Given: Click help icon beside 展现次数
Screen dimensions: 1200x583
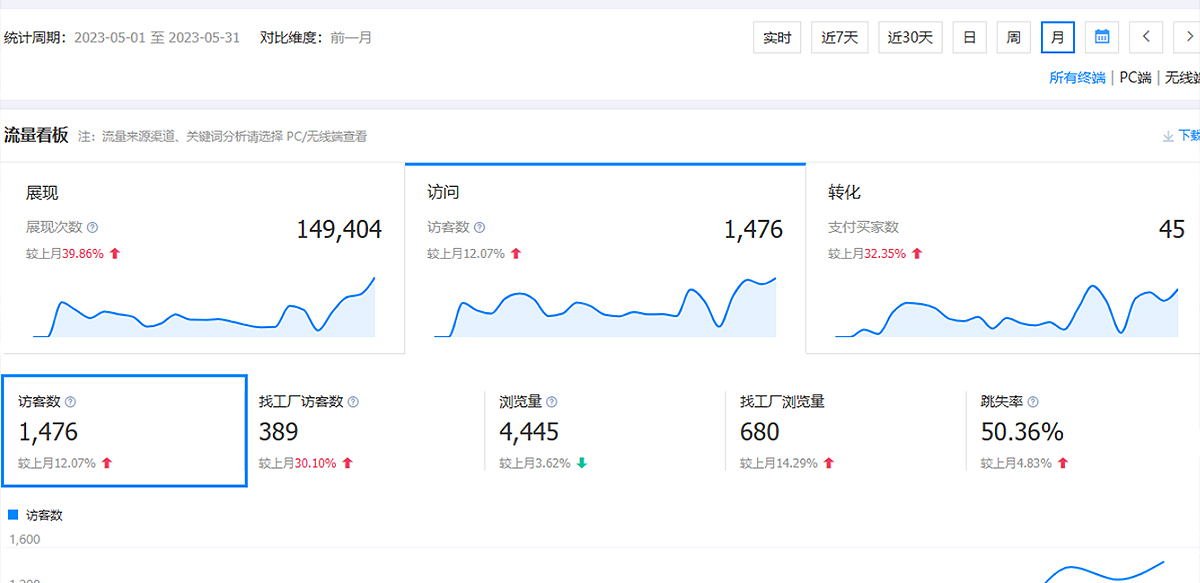Looking at the screenshot, I should coord(93,228).
